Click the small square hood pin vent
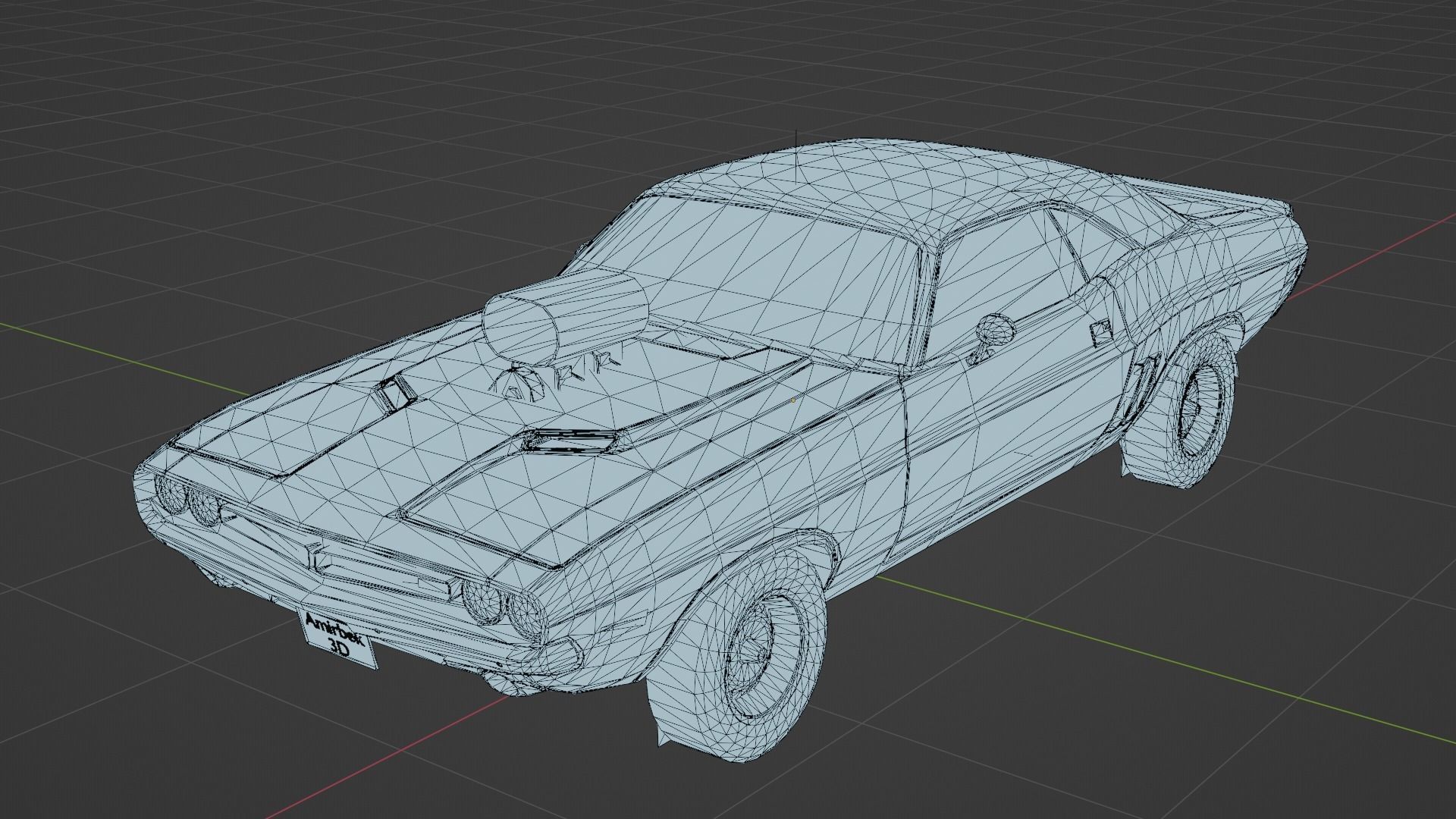 (394, 393)
